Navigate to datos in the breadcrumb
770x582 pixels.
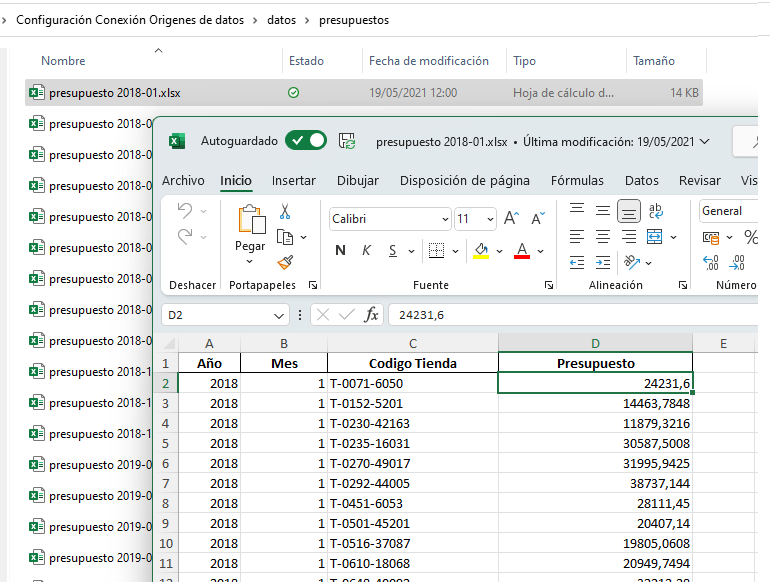[281, 20]
